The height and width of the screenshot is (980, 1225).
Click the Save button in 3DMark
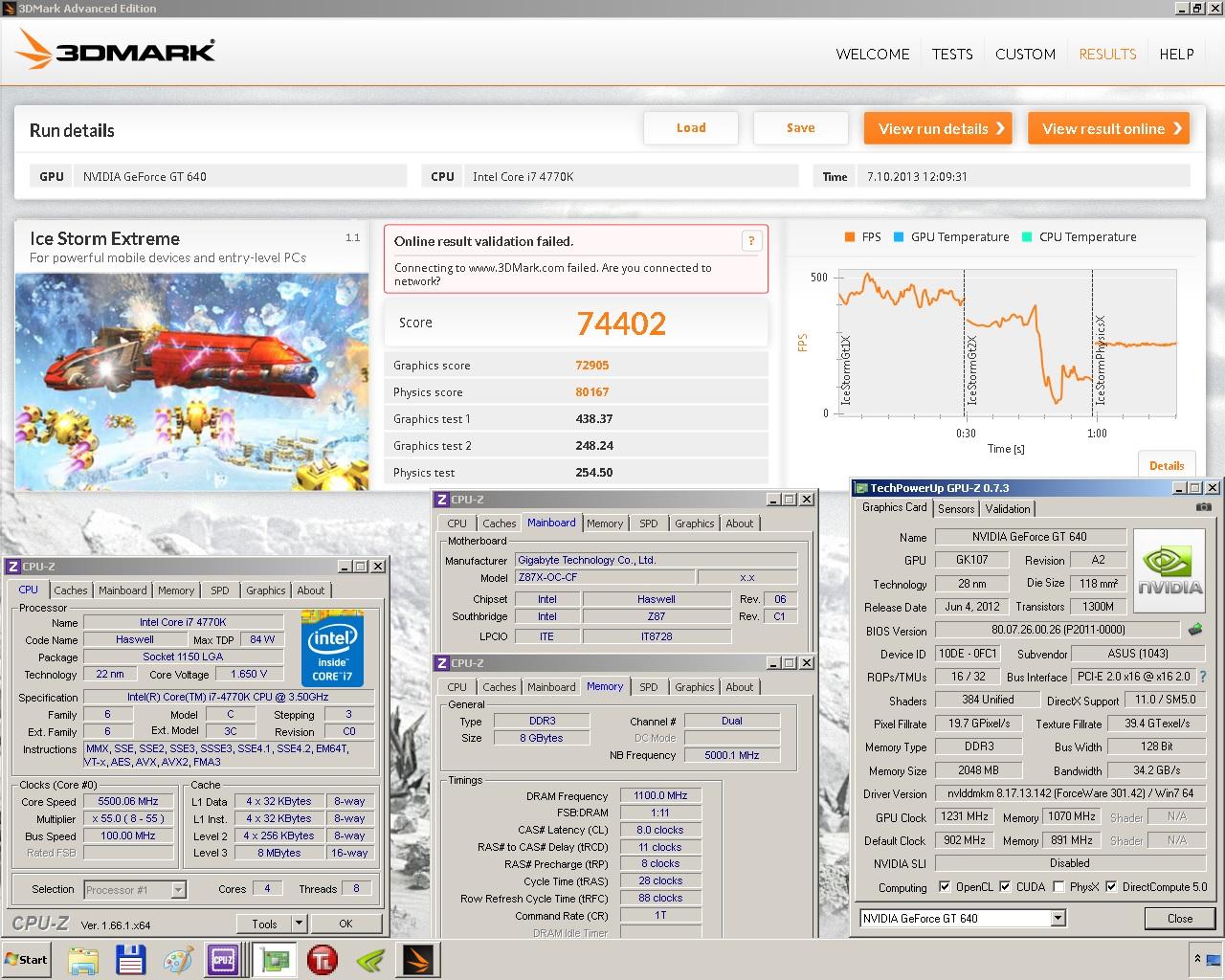pyautogui.click(x=801, y=127)
